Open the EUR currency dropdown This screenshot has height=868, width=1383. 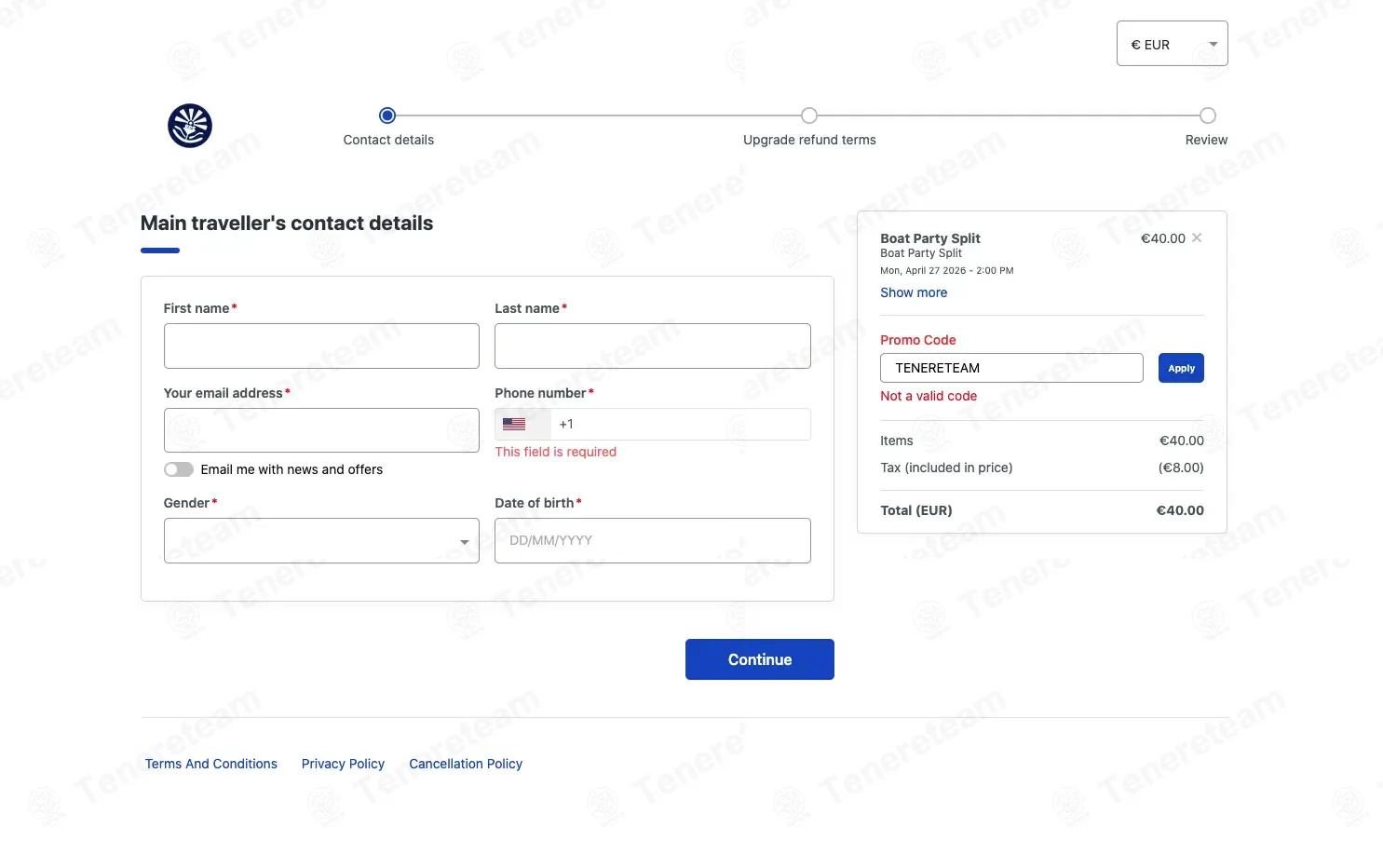[x=1172, y=44]
